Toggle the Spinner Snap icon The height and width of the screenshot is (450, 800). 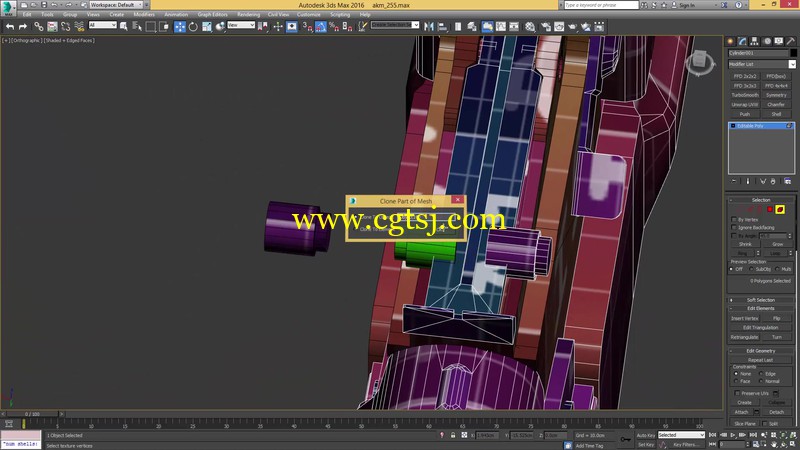[347, 27]
